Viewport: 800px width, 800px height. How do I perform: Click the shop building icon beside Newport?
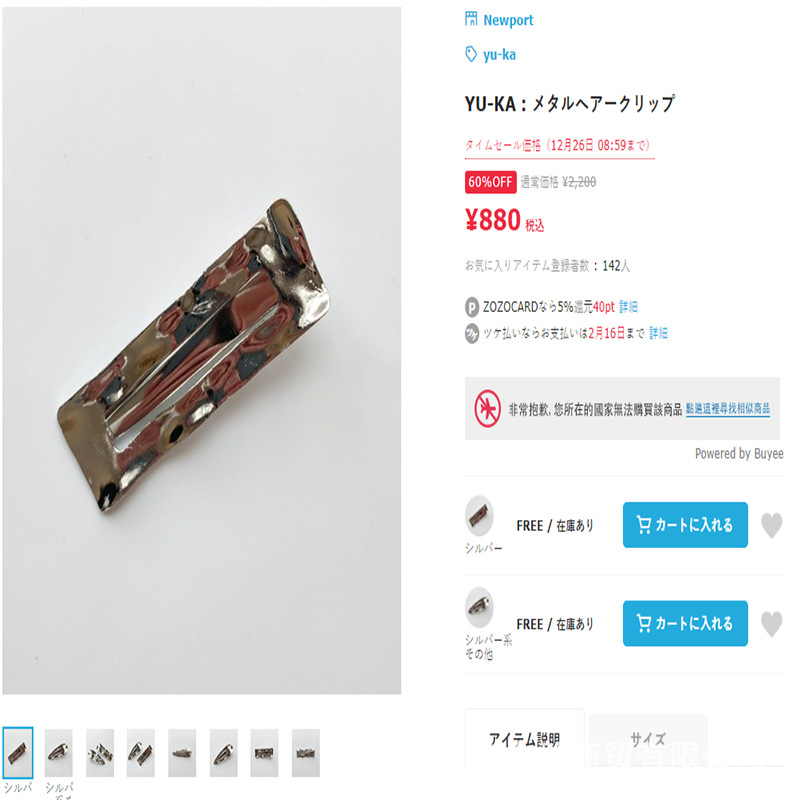[x=471, y=19]
